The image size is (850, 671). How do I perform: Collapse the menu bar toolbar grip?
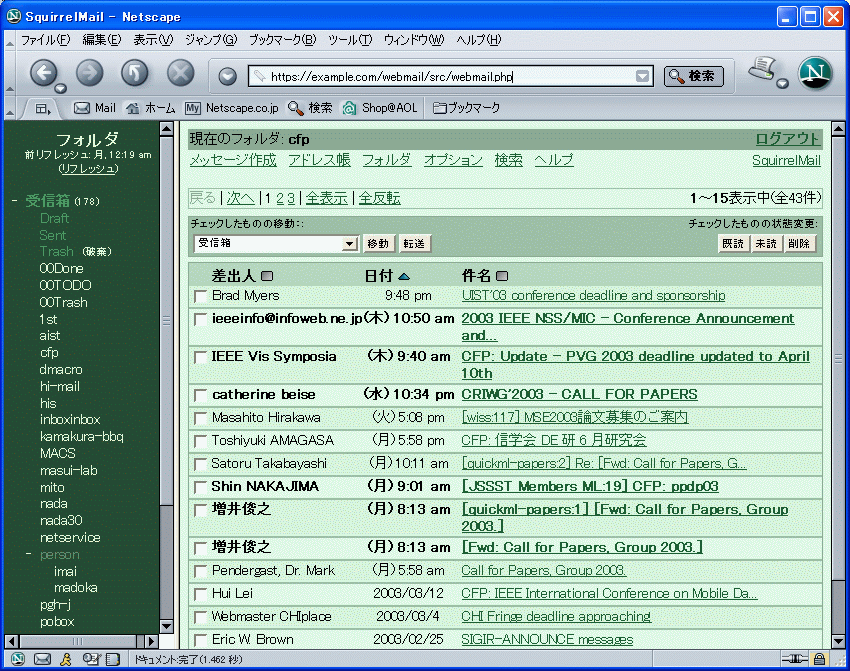pyautogui.click(x=9, y=40)
